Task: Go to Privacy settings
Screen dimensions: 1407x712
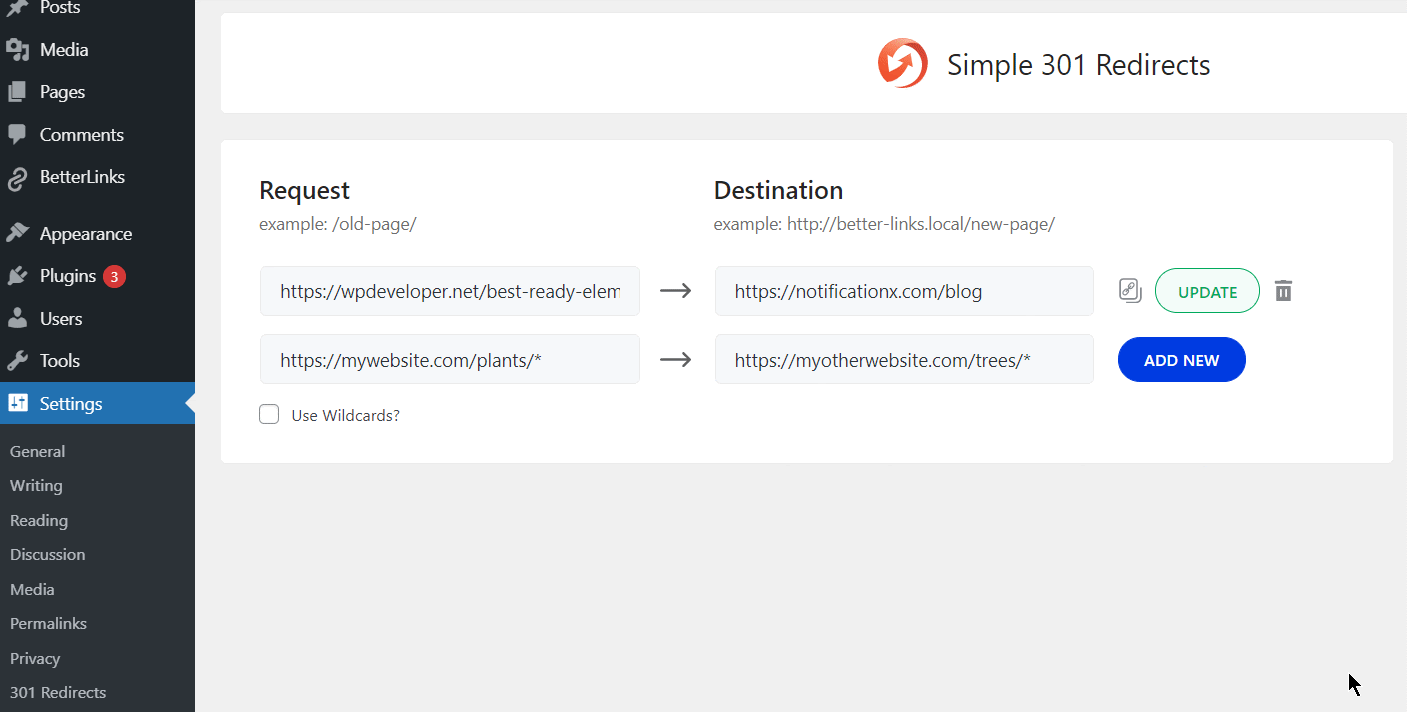Action: 34,658
